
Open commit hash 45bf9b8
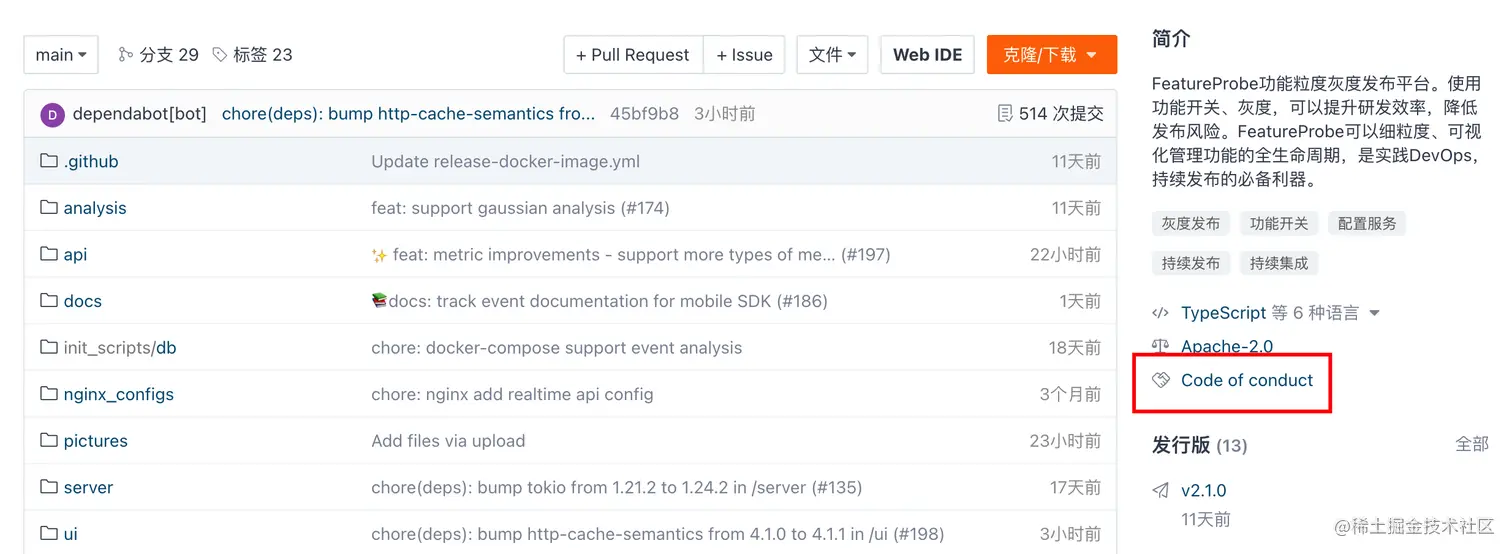[644, 114]
